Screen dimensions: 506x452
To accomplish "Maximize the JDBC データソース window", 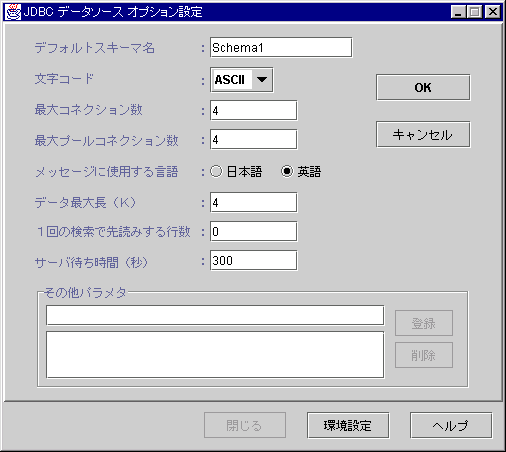I will [x=475, y=12].
